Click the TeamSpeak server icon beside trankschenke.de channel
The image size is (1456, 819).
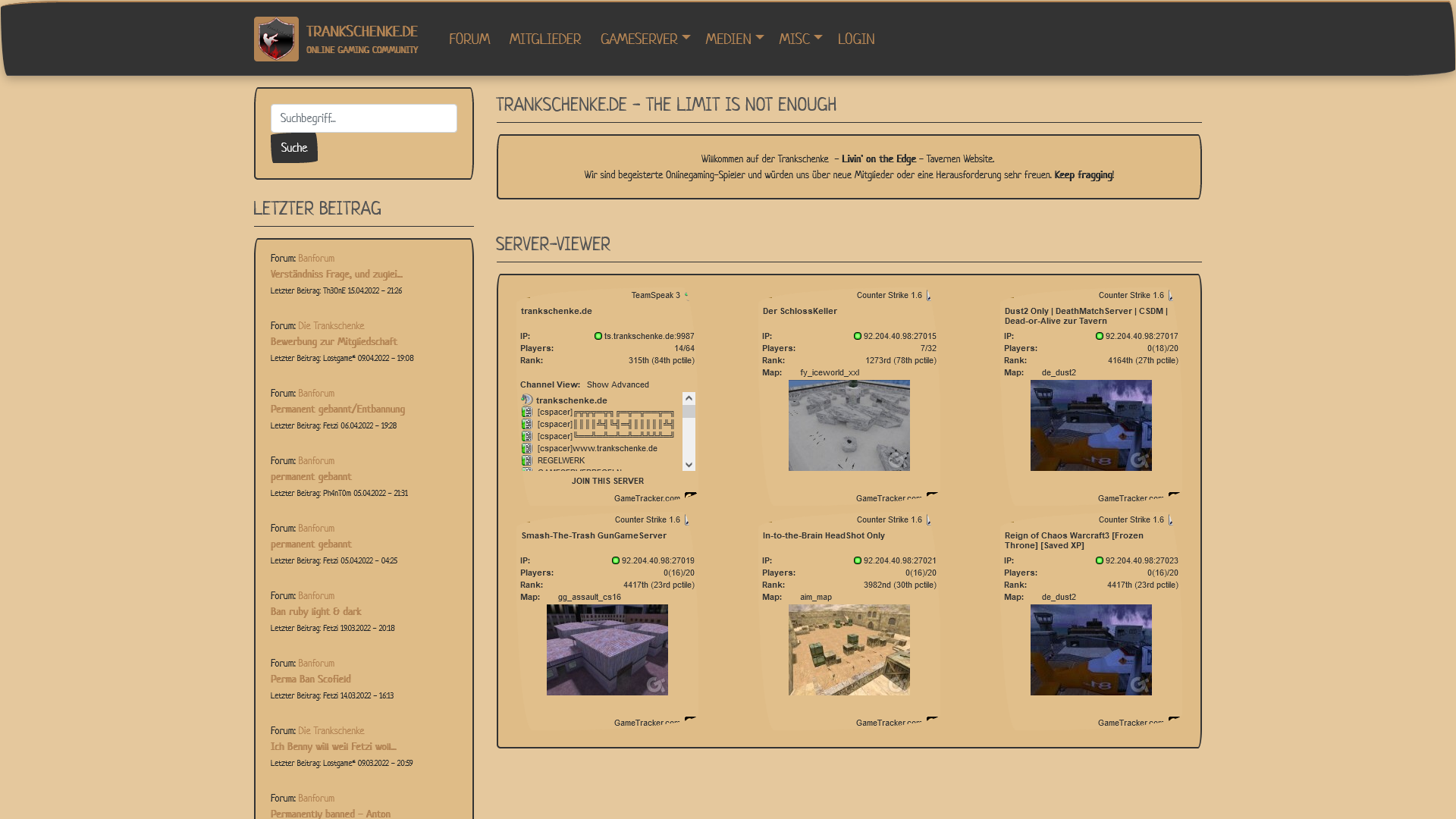click(x=527, y=400)
